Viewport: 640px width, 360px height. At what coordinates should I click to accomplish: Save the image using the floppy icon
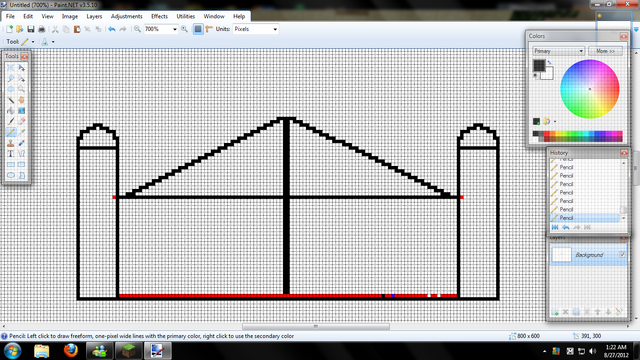pos(31,29)
